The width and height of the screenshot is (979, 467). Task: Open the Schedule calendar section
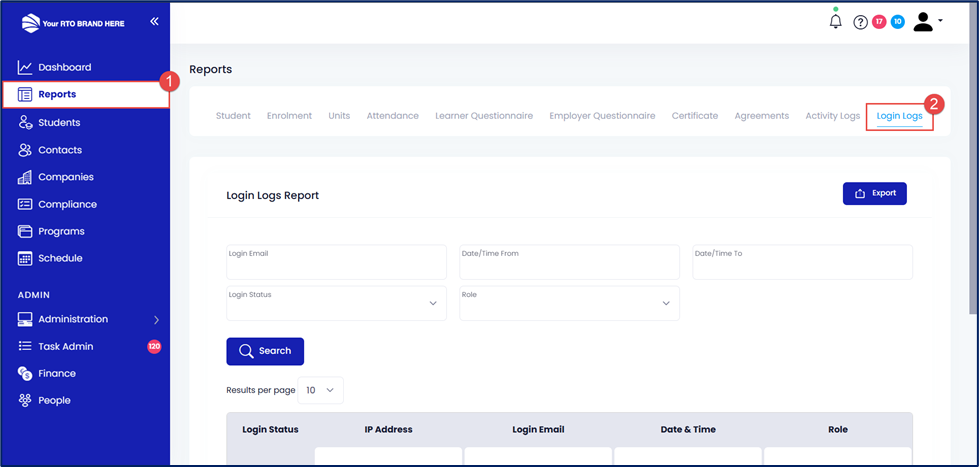60,258
